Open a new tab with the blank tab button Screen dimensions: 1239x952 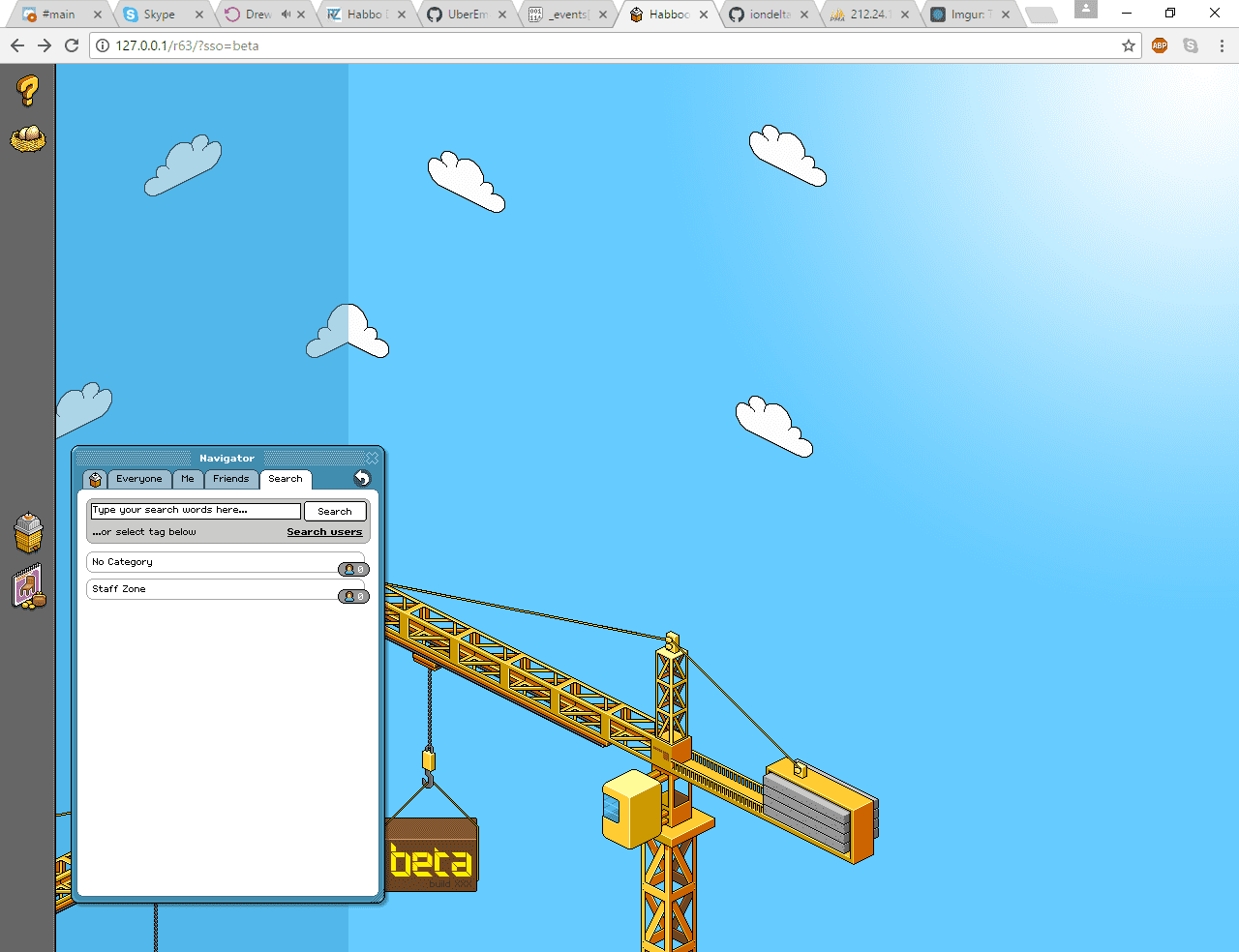pyautogui.click(x=1042, y=15)
